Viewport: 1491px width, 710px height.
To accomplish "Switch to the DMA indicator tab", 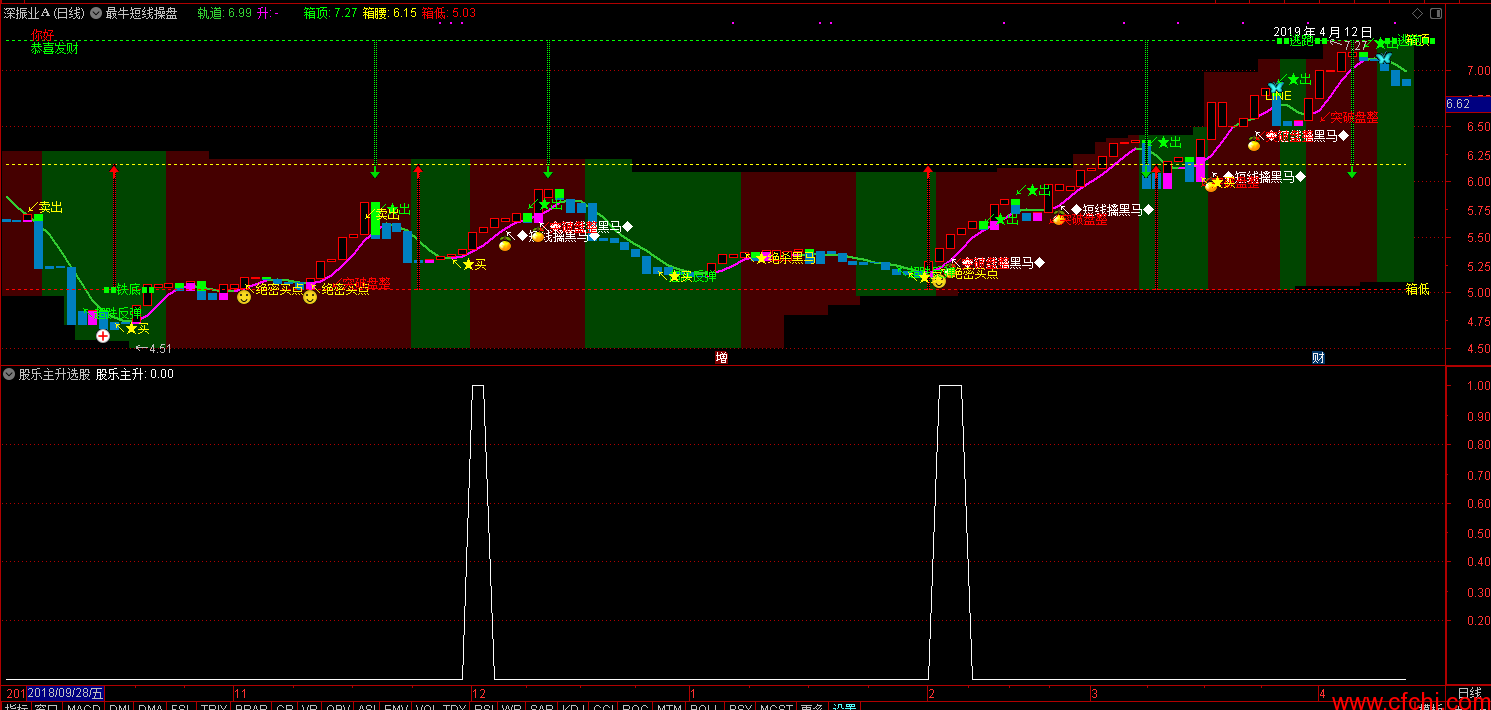I will (150, 705).
